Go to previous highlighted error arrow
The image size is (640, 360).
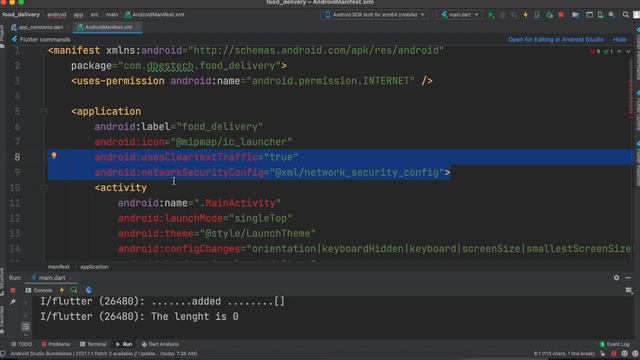[x=619, y=52]
